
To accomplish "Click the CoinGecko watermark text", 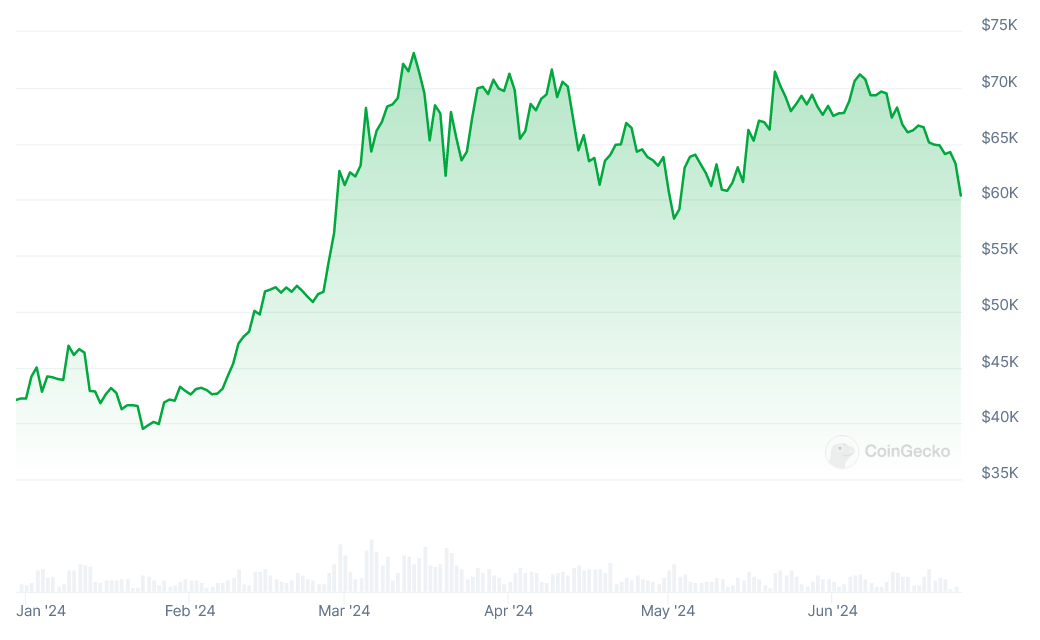I will pos(907,452).
